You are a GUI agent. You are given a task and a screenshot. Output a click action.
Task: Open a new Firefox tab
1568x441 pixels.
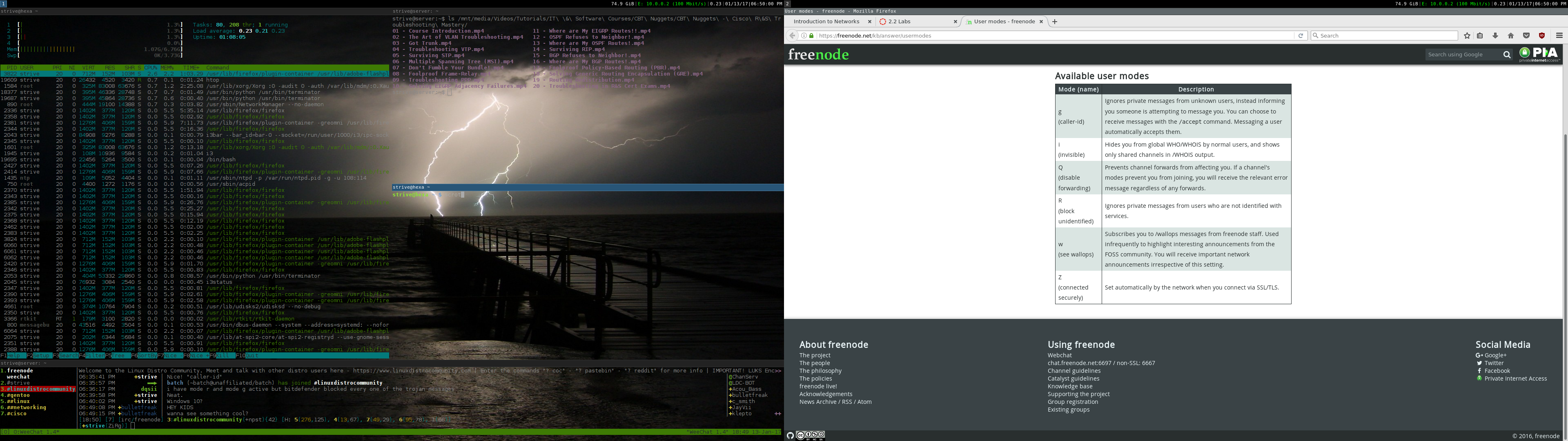pyautogui.click(x=1055, y=21)
